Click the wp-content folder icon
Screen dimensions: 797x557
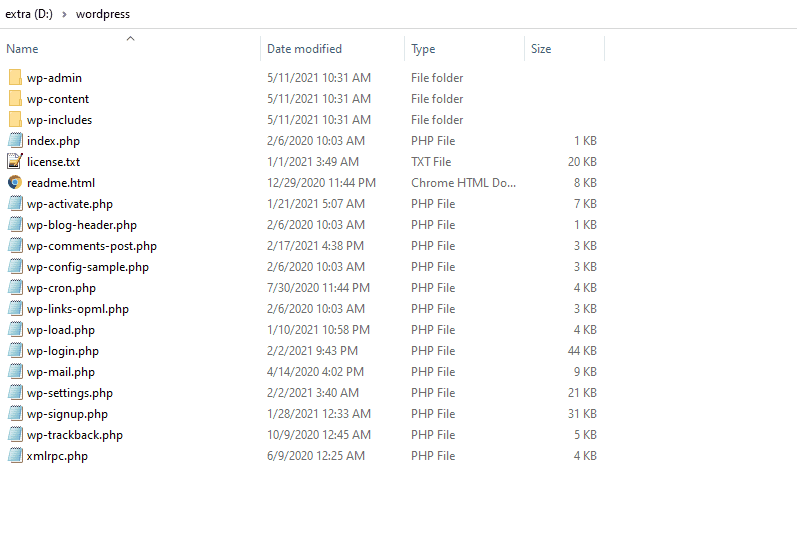pos(15,99)
